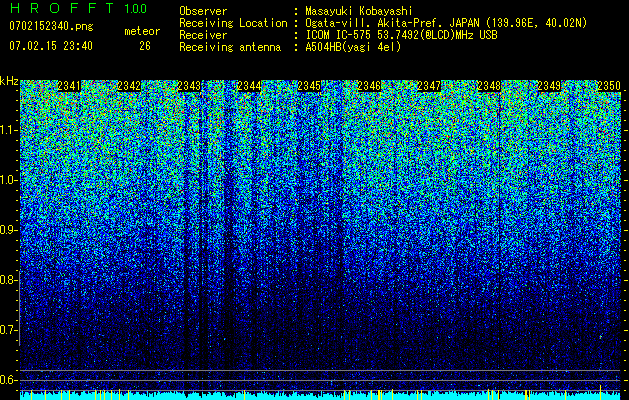629x400 pixels.
Task: Click the meteor label above the count
Action: pyautogui.click(x=142, y=31)
